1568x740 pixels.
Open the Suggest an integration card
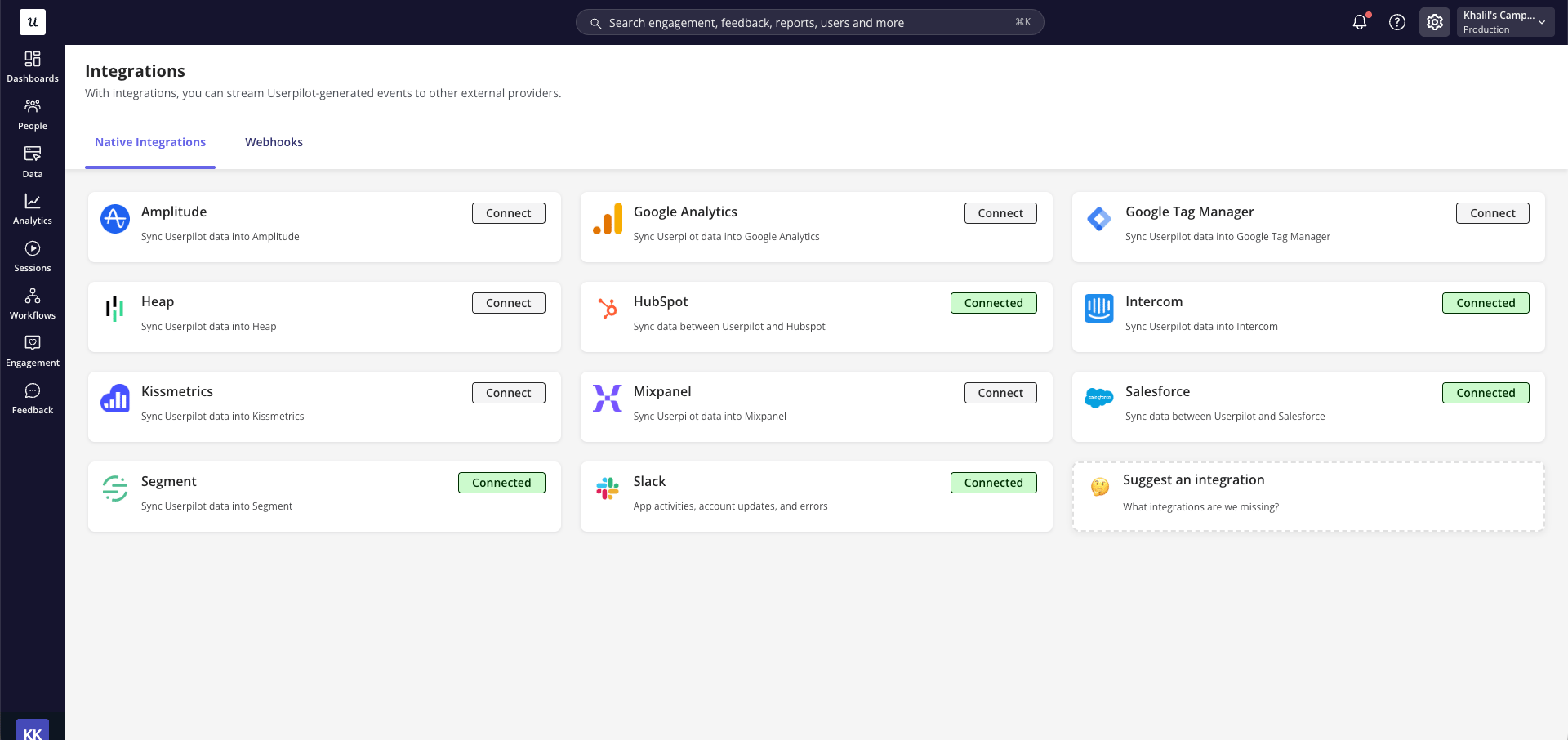pos(1308,497)
